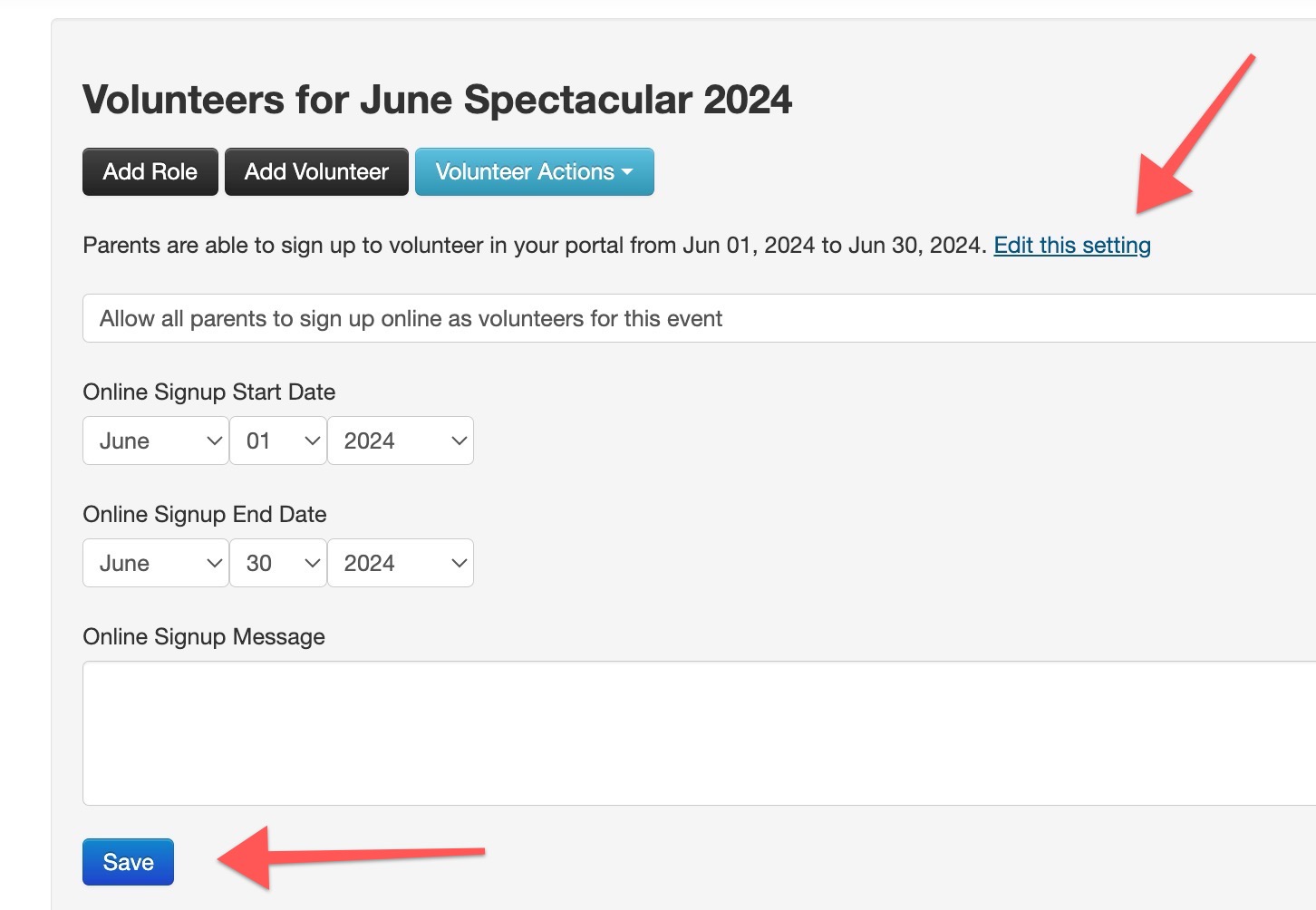This screenshot has height=910, width=1316.
Task: Click the Volunteers for June Spectacular 2024 heading
Action: pos(437,100)
